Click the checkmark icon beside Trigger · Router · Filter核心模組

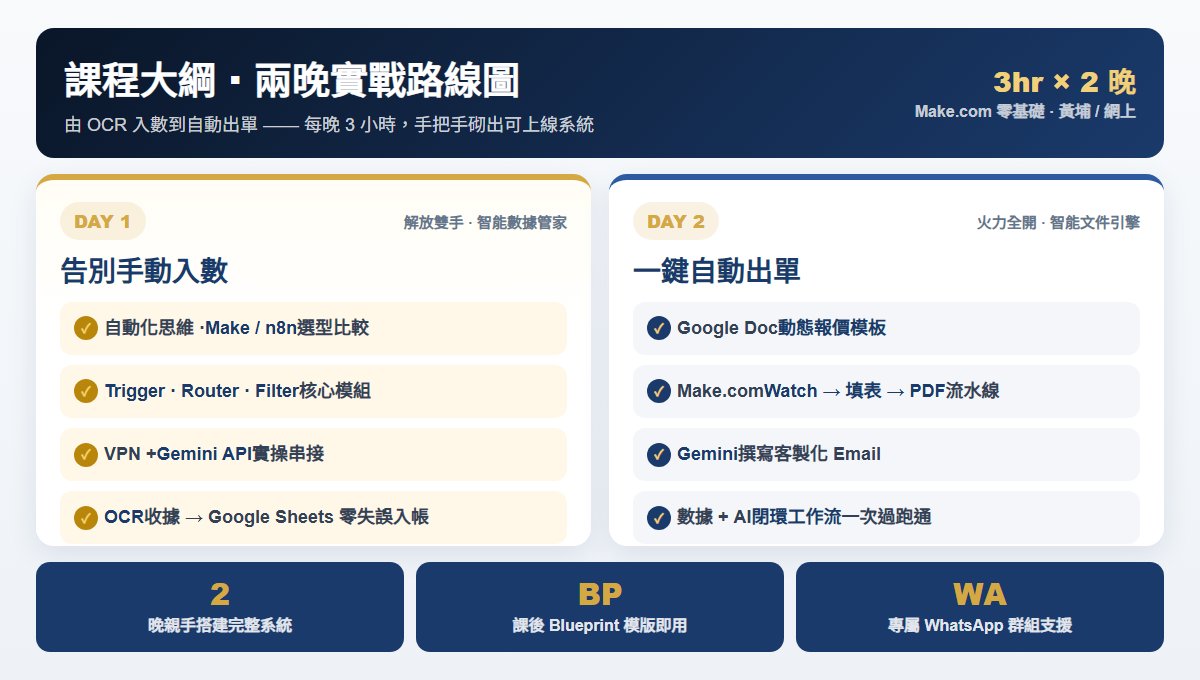(x=86, y=391)
